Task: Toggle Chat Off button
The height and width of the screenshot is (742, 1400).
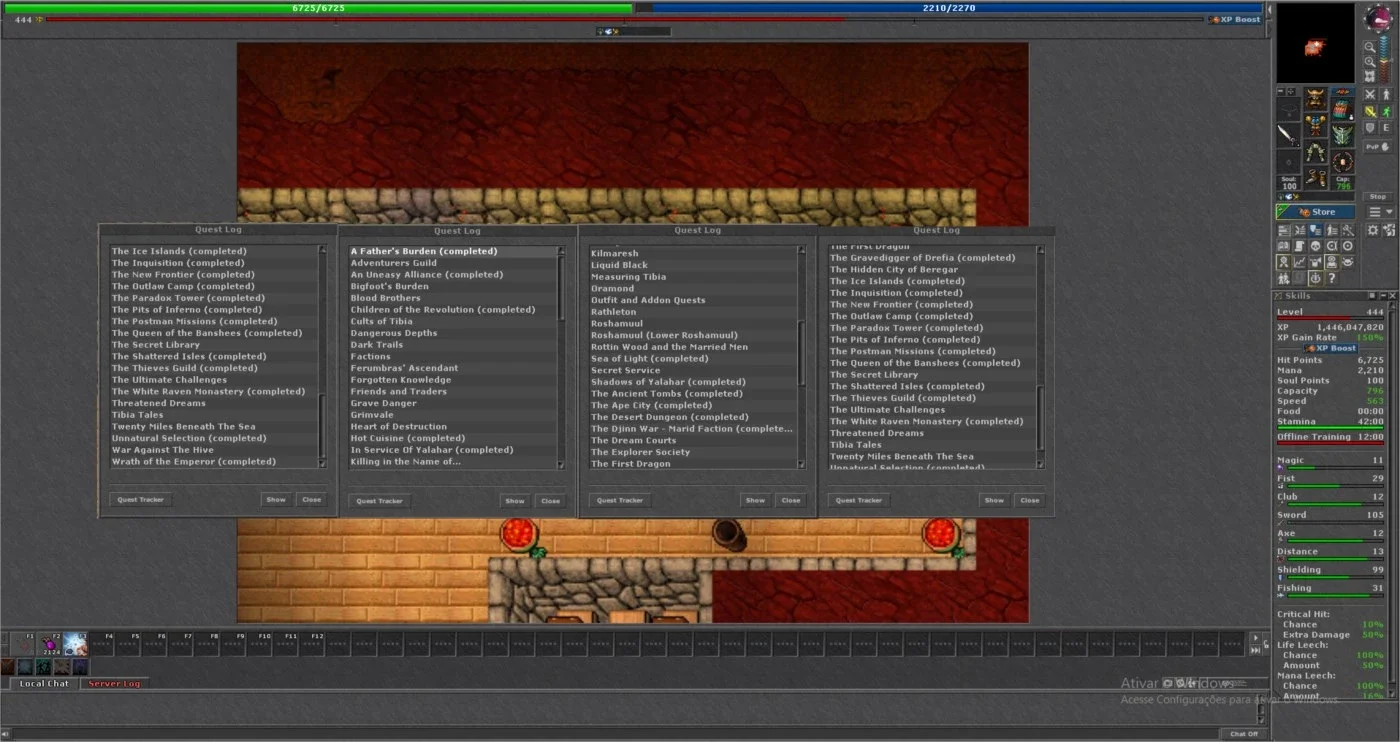Action: [x=1244, y=734]
